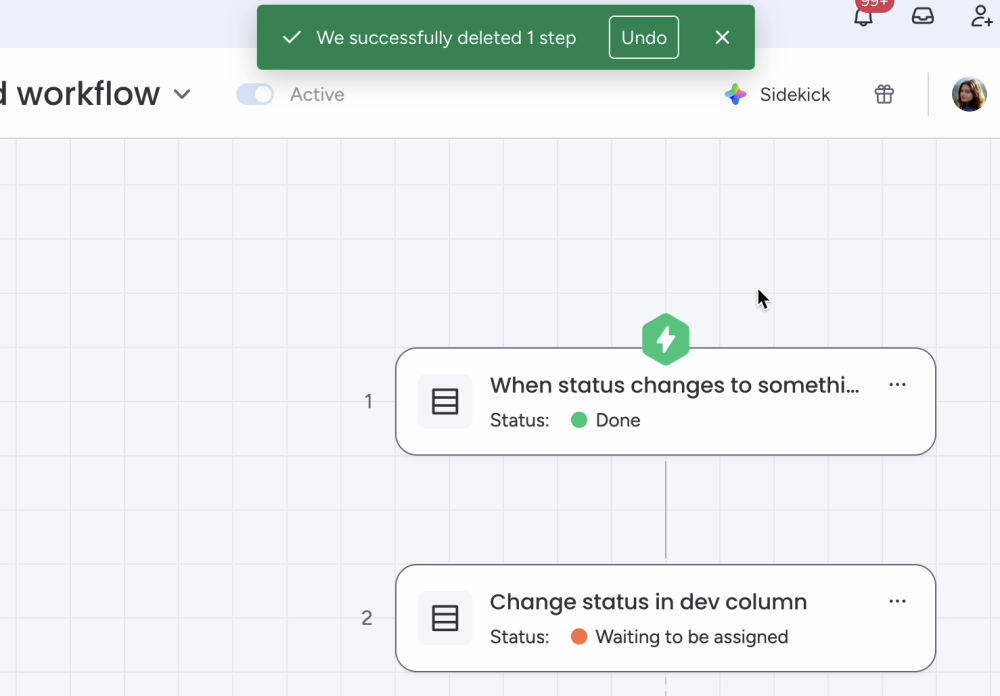Screen dimensions: 1000x696
Task: Open three-dot menu on trigger step
Action: coord(897,385)
